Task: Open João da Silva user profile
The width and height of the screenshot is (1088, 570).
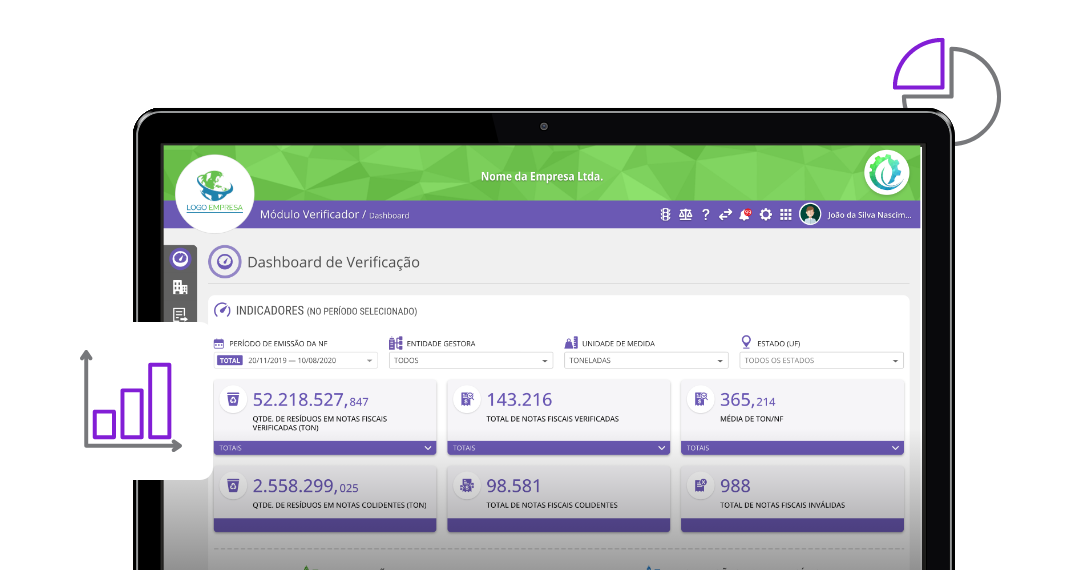Action: pos(858,215)
